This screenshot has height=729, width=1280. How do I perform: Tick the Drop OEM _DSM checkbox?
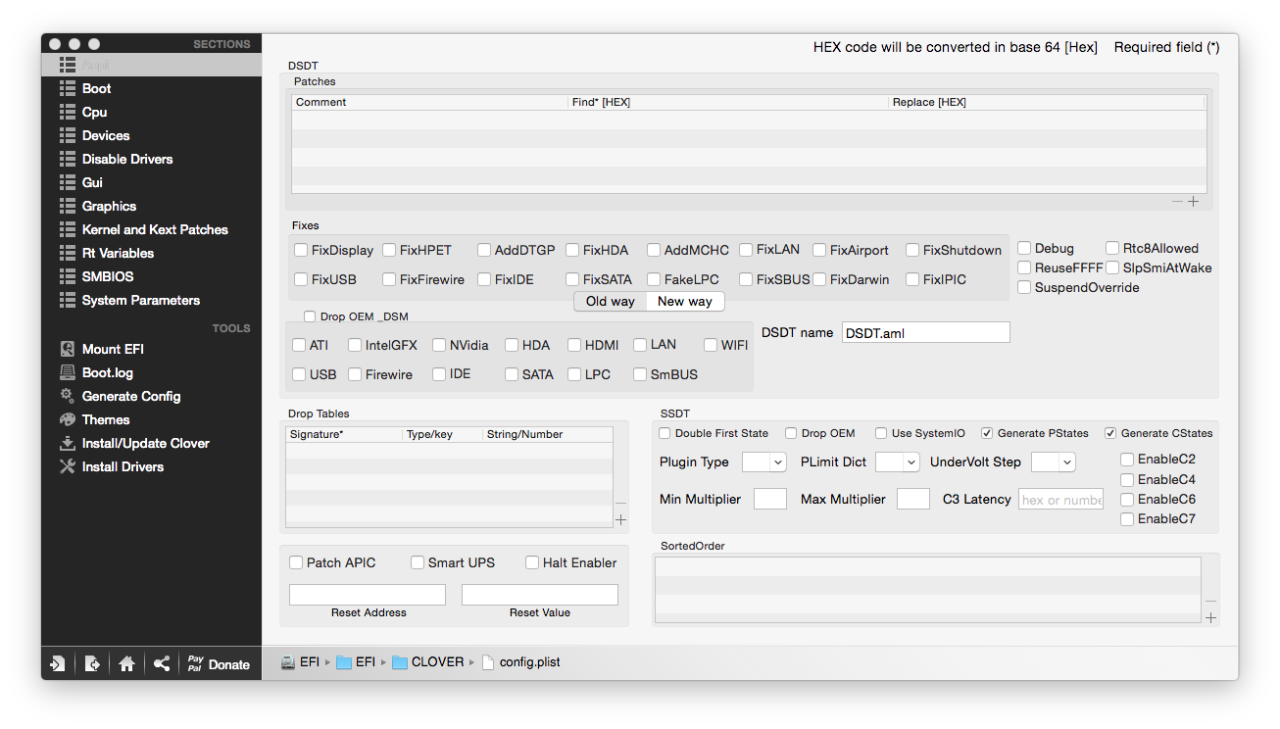[x=309, y=317]
